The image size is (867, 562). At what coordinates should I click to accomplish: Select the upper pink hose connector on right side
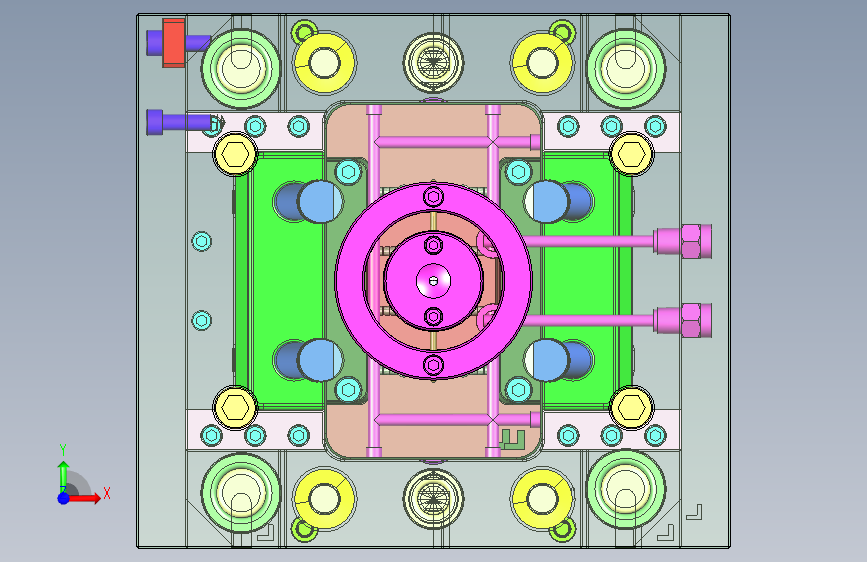coord(682,241)
